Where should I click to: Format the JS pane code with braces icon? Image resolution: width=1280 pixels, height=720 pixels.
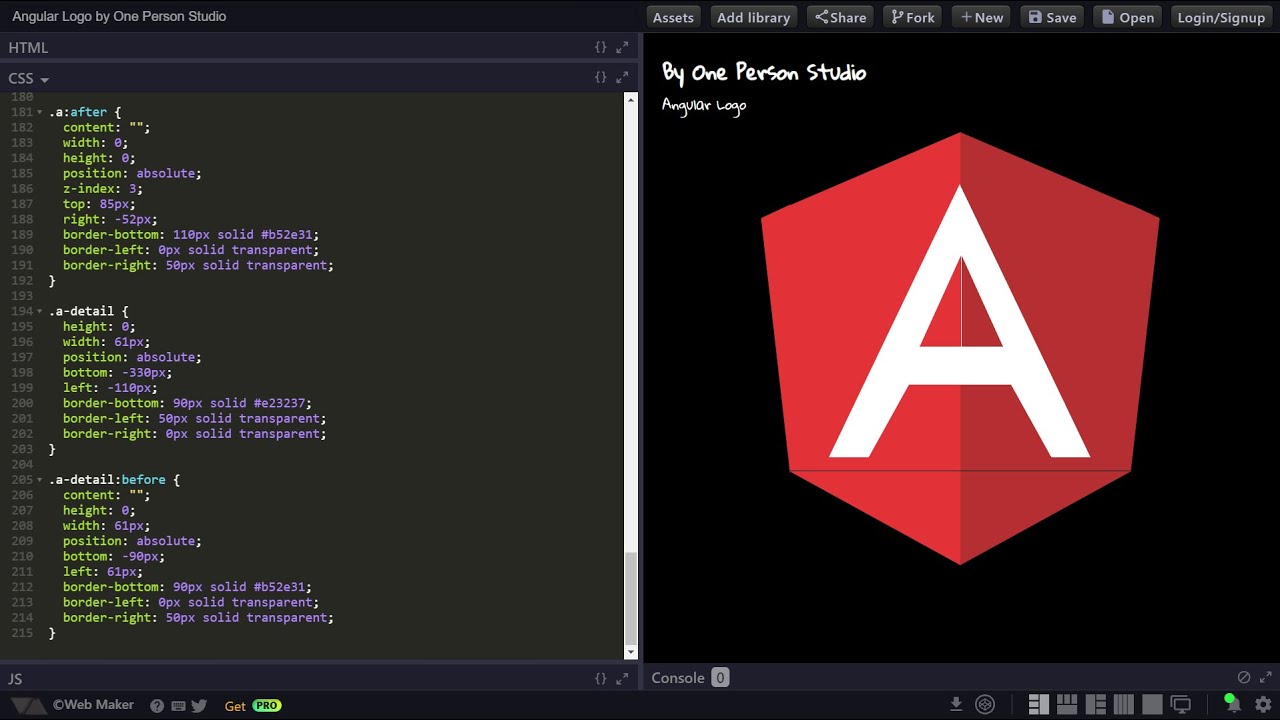point(600,678)
